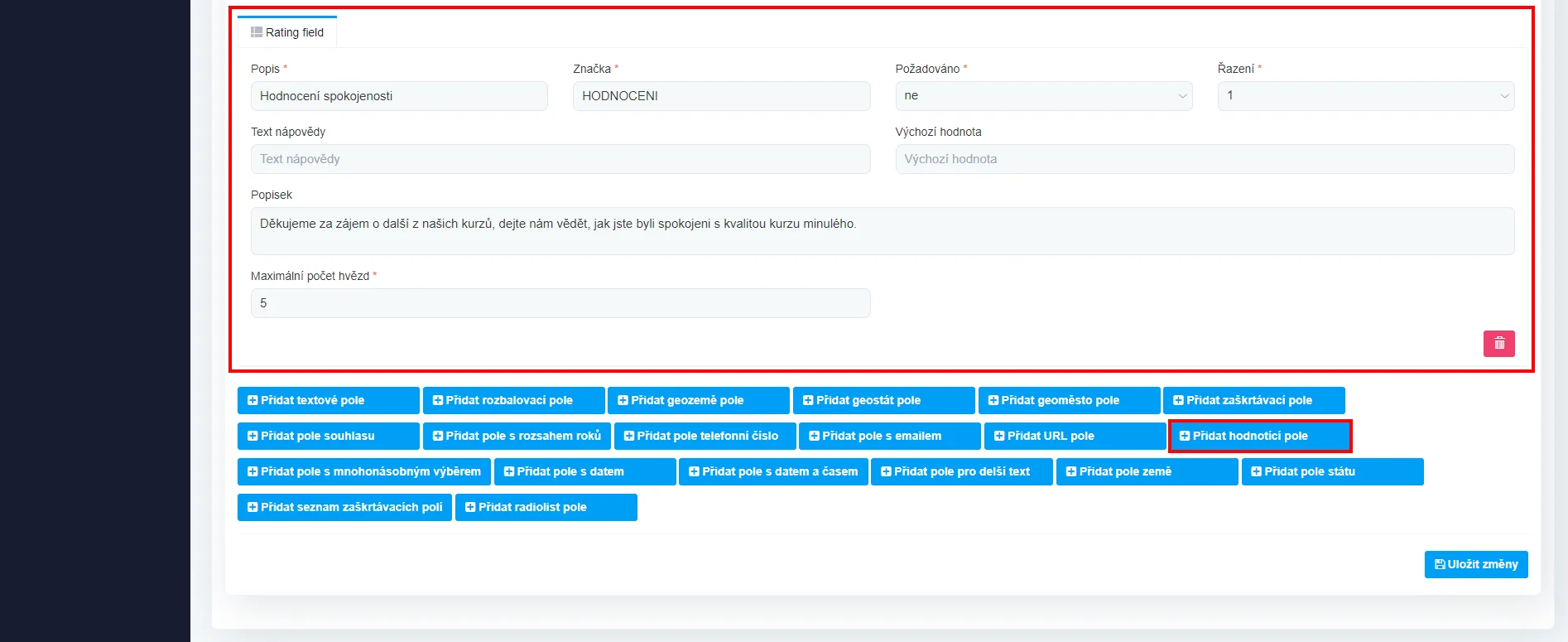1568x642 pixels.
Task: Click Přidat URL pole button
Action: [1074, 436]
